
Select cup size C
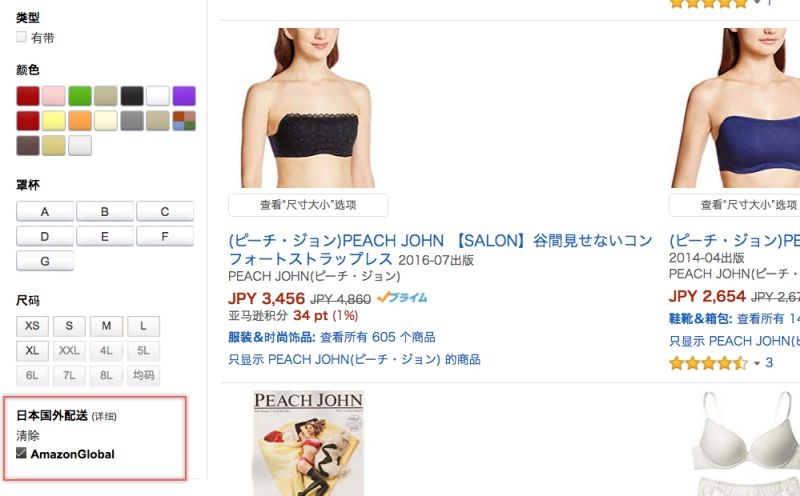(165, 211)
